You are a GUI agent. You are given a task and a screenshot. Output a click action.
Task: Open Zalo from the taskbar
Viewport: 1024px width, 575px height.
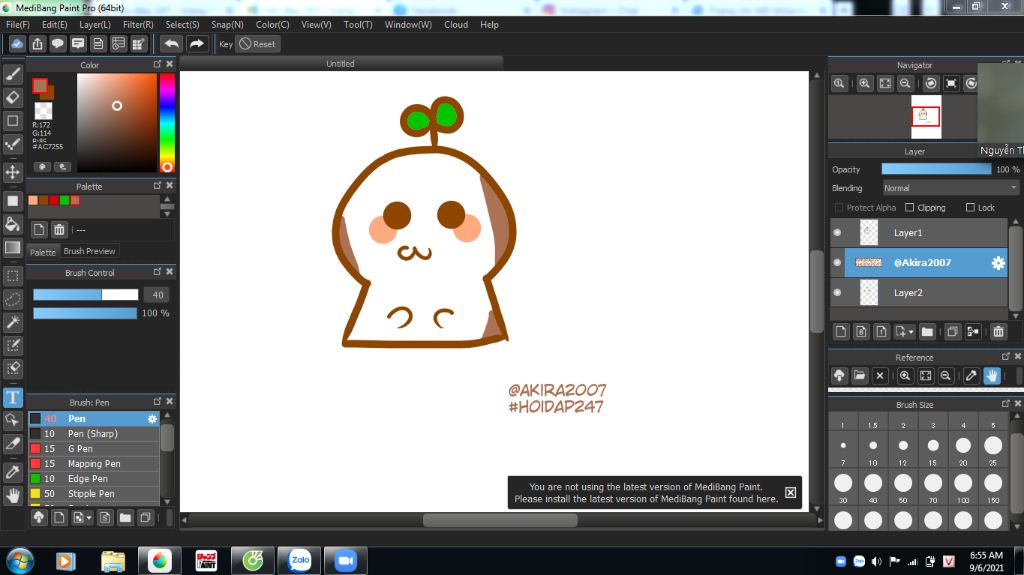300,561
